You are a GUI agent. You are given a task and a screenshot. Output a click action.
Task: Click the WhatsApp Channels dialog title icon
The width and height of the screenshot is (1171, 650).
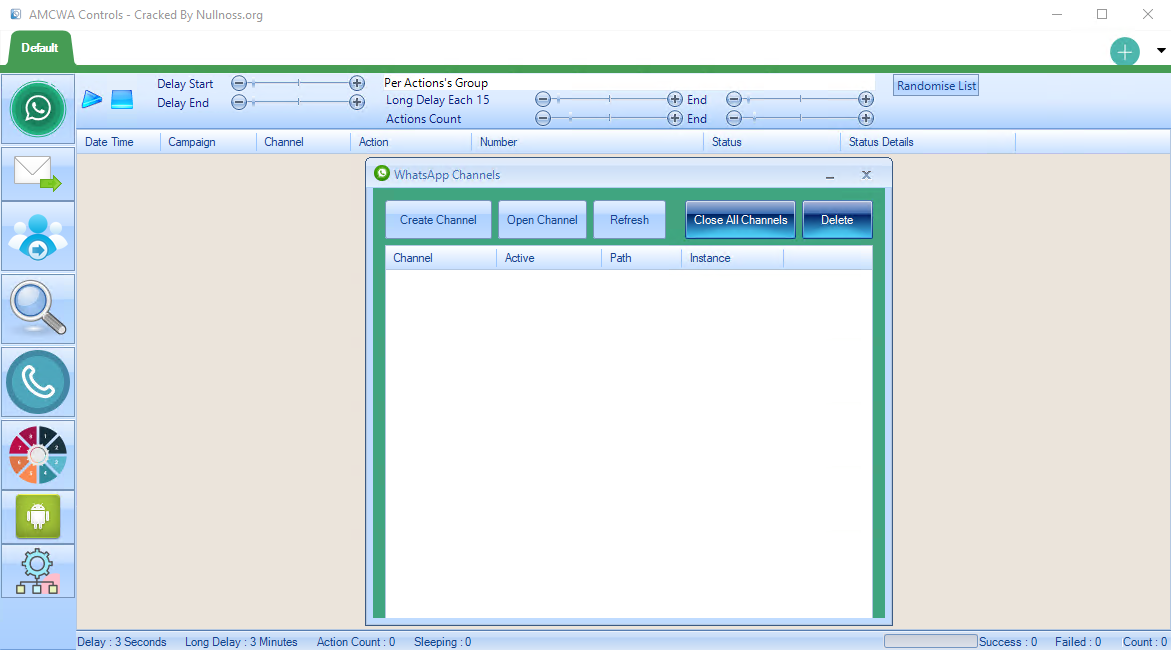(x=382, y=173)
